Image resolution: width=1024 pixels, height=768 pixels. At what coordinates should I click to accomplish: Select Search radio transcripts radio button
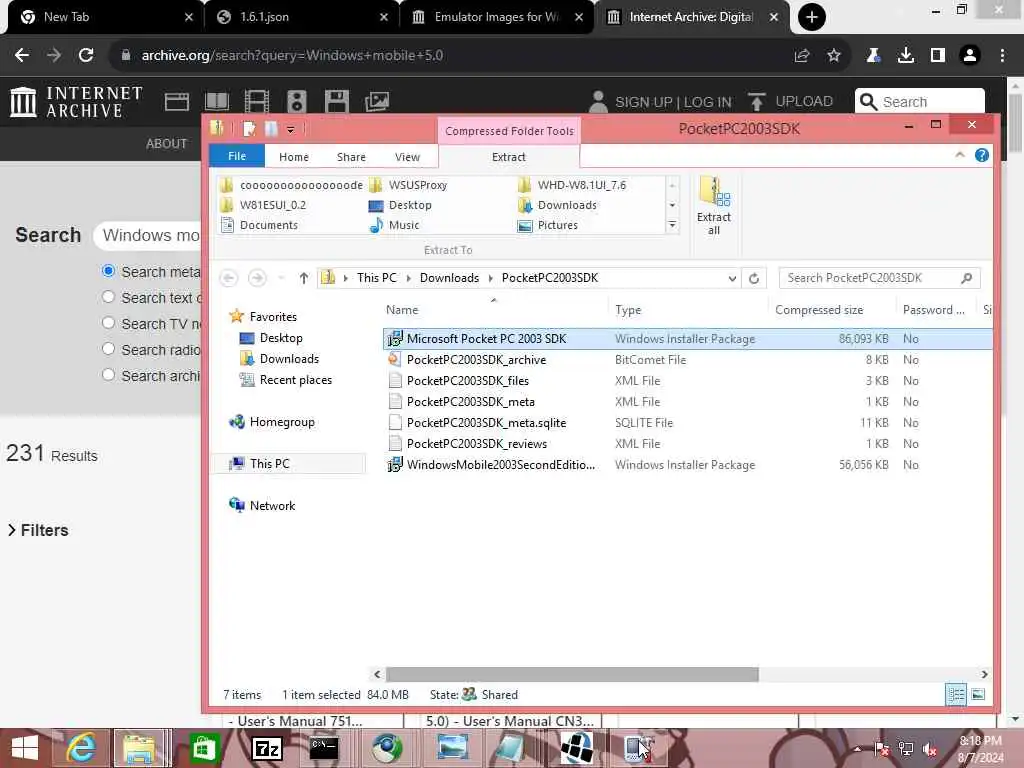point(108,349)
